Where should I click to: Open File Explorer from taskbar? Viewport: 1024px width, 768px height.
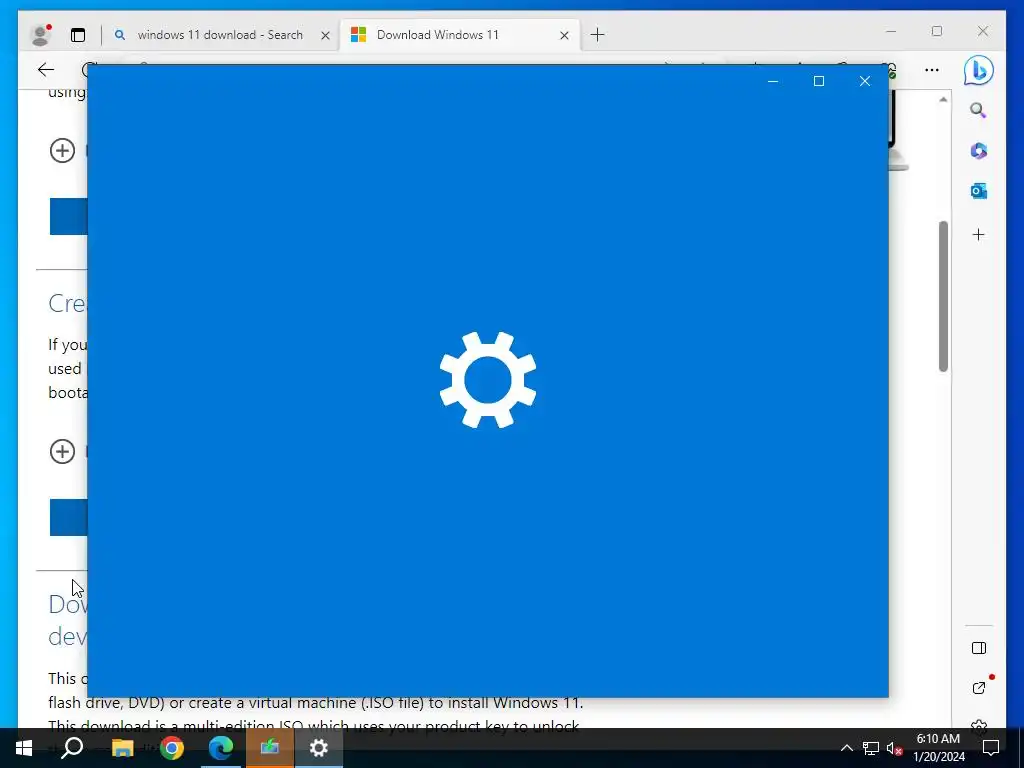[x=122, y=748]
